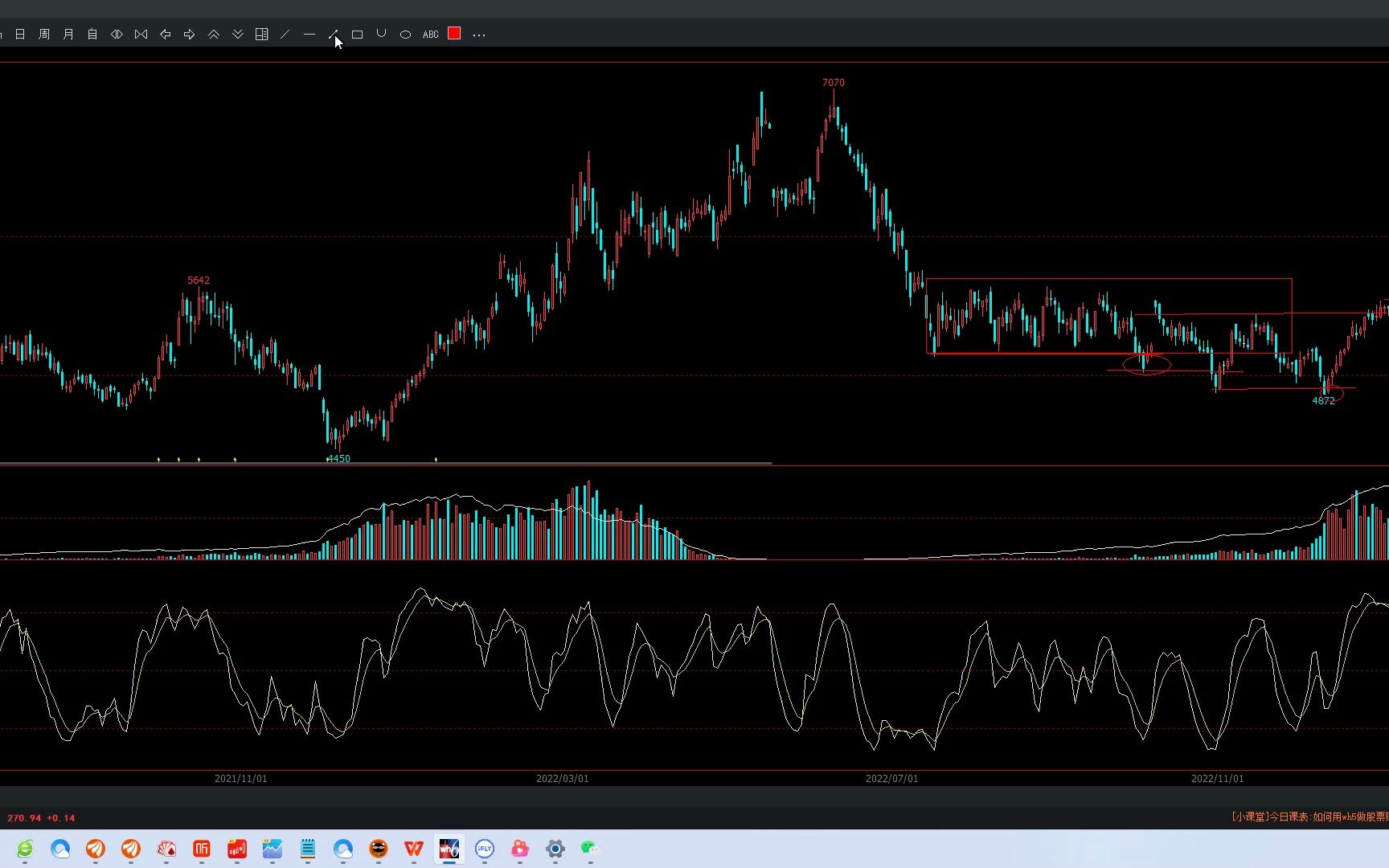Switch chart to daily (日) period
This screenshot has width=1389, height=868.
tap(20, 35)
